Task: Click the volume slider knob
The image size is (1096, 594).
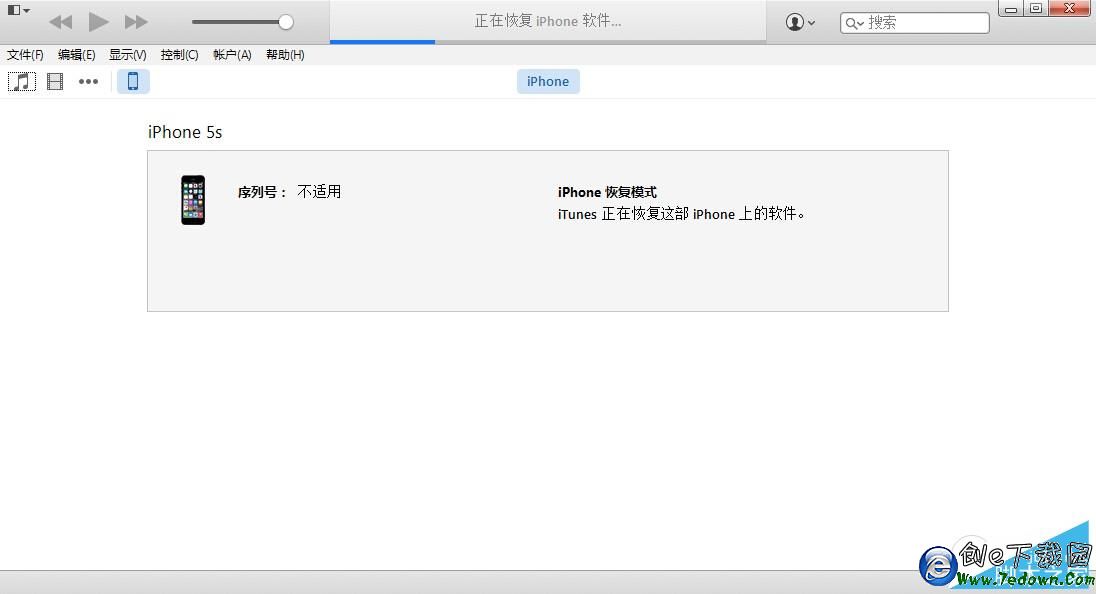Action: (x=285, y=22)
